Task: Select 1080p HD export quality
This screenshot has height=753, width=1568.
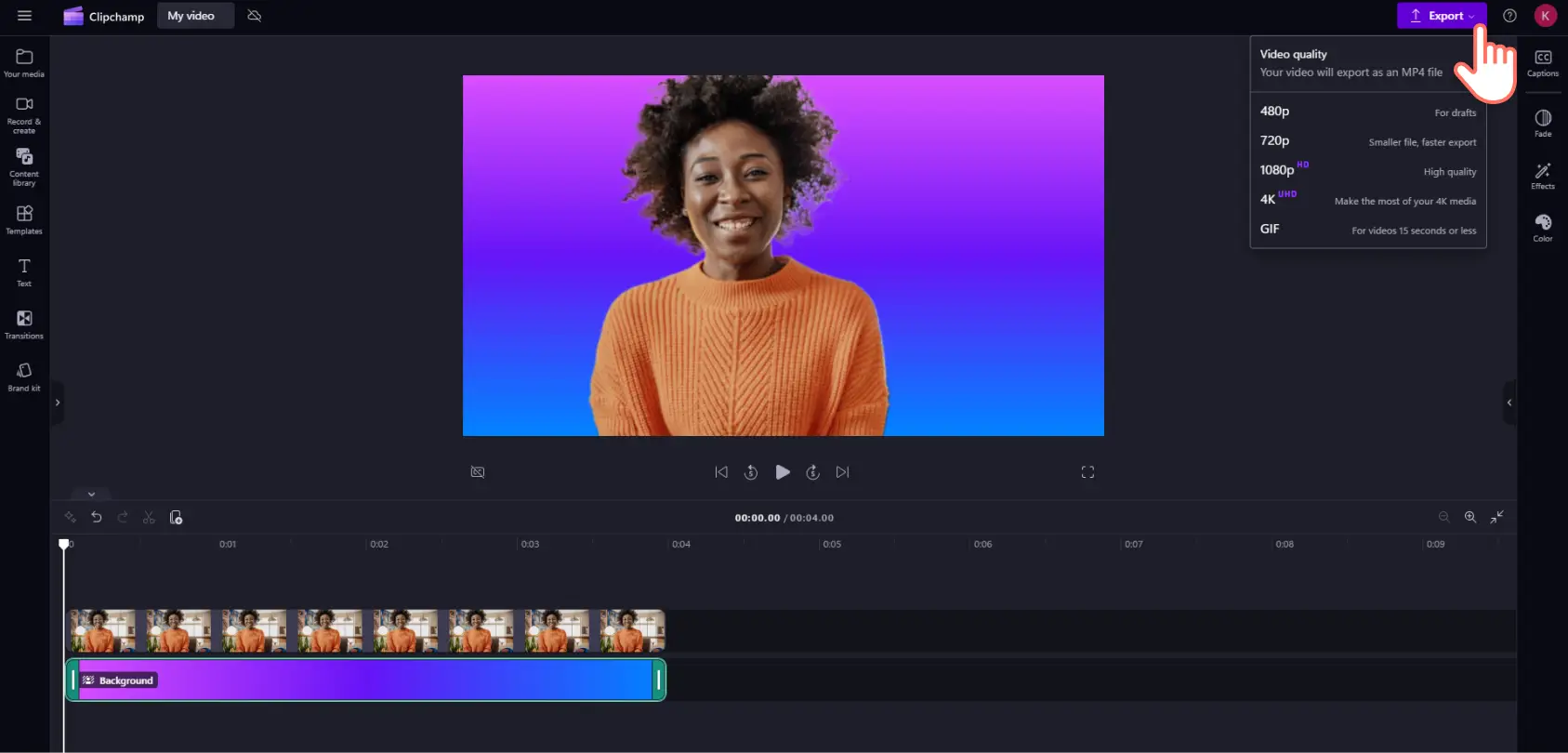Action: coord(1368,171)
